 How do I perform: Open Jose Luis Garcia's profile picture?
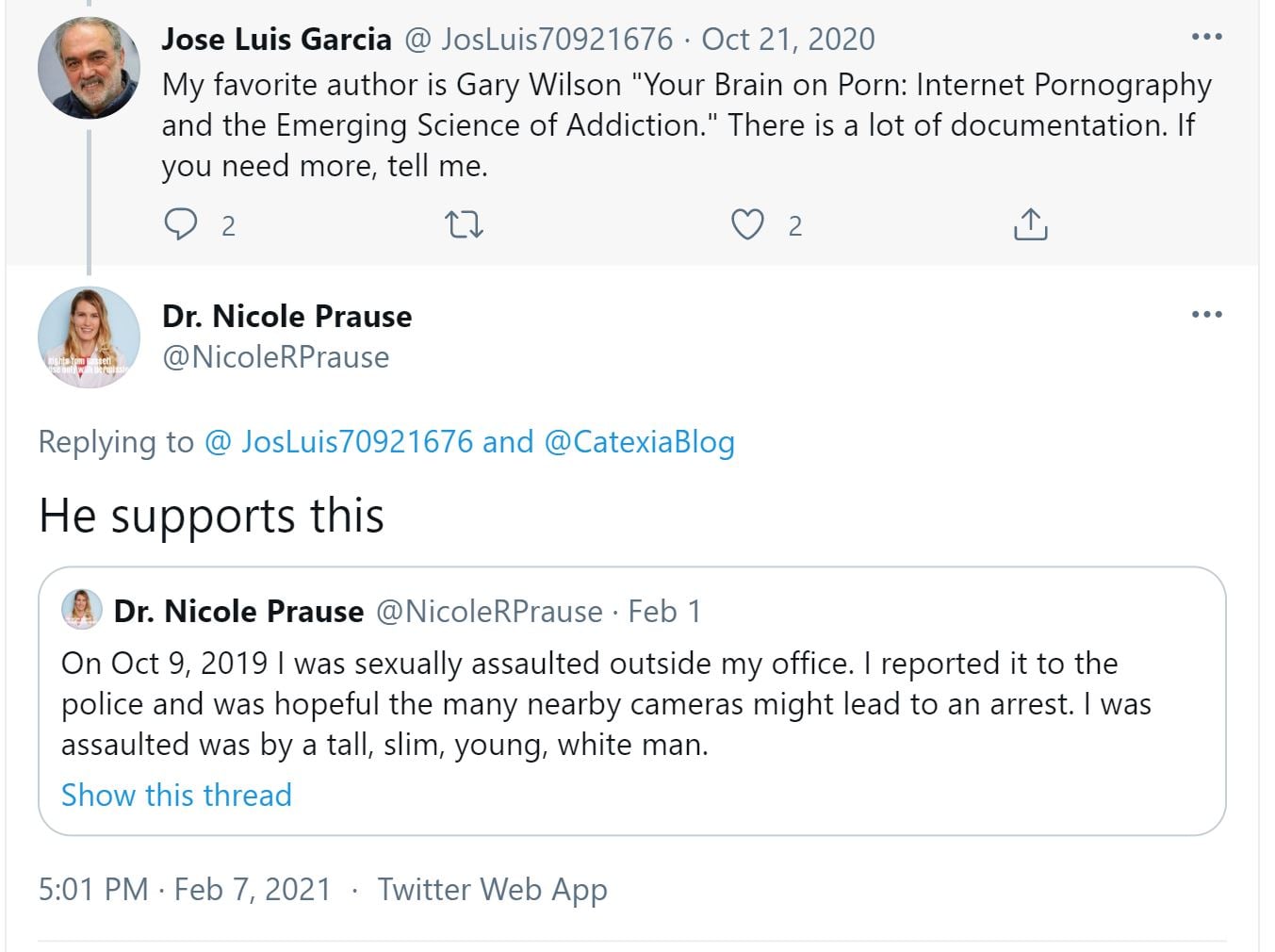click(89, 68)
